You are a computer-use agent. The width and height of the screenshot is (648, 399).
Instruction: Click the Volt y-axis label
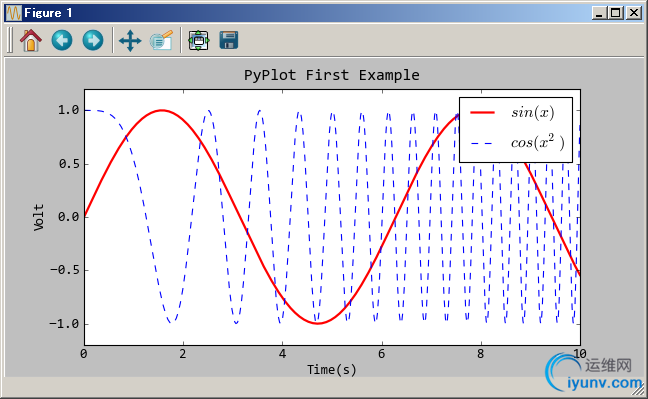(x=39, y=217)
